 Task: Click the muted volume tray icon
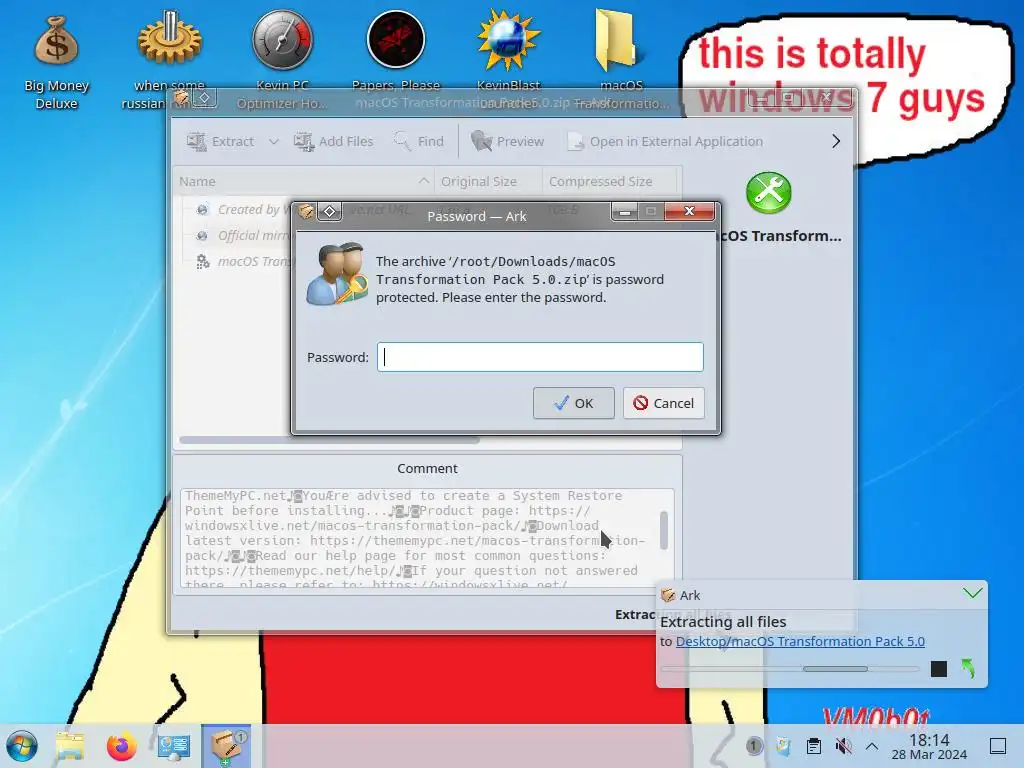[843, 746]
